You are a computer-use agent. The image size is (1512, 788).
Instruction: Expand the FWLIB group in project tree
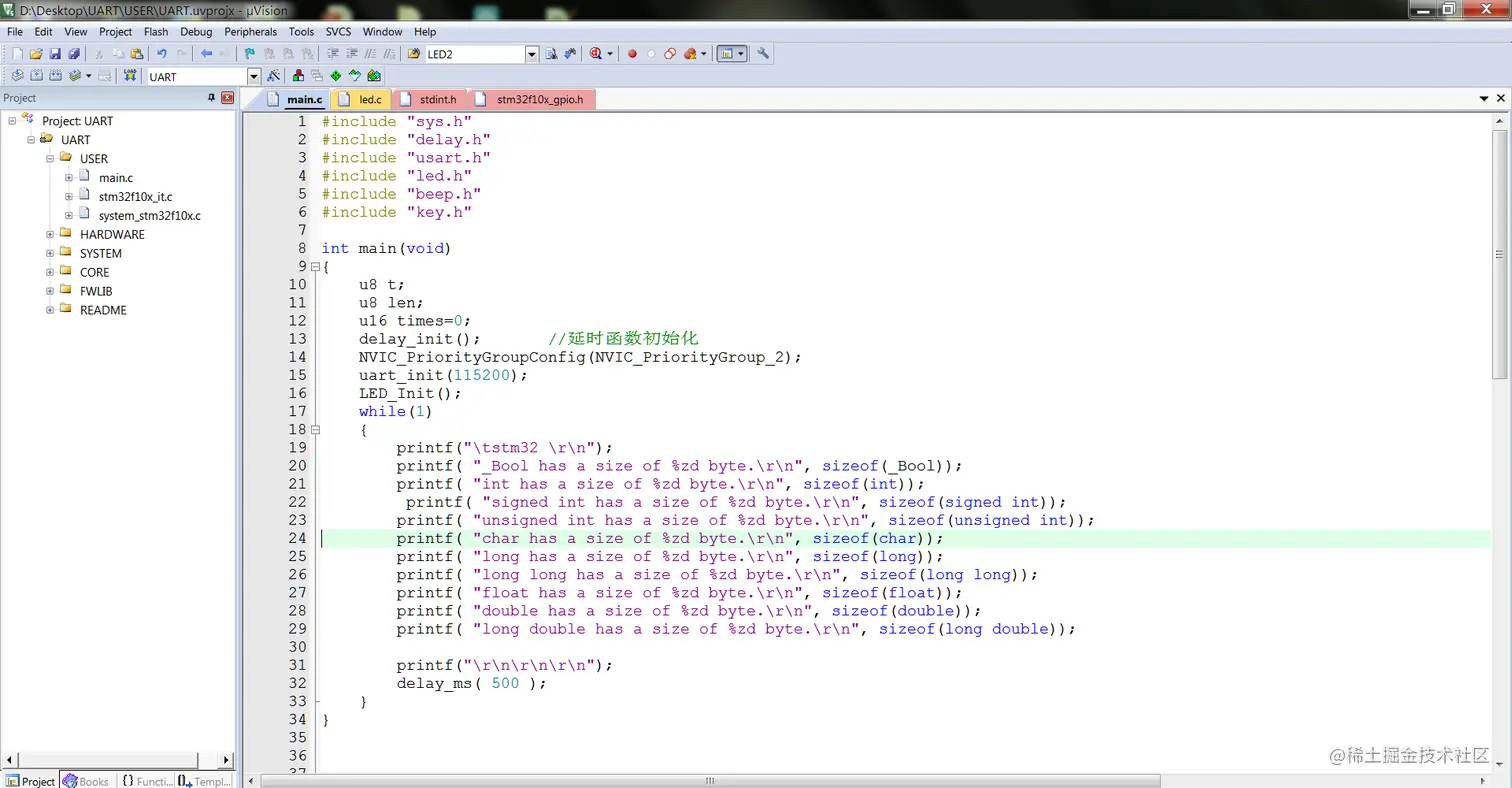[50, 291]
